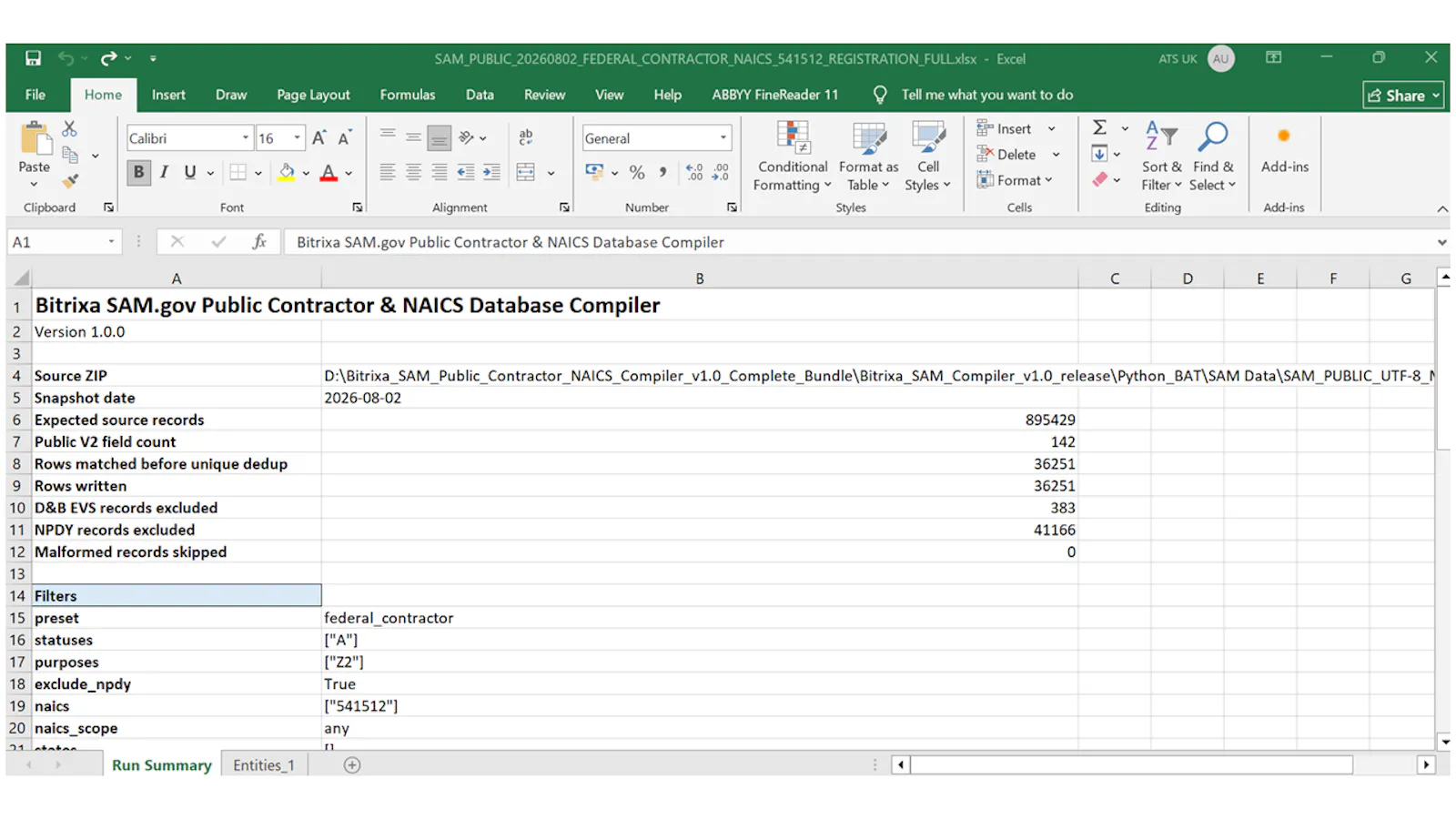Switch to Entities_1 sheet tab

264,765
